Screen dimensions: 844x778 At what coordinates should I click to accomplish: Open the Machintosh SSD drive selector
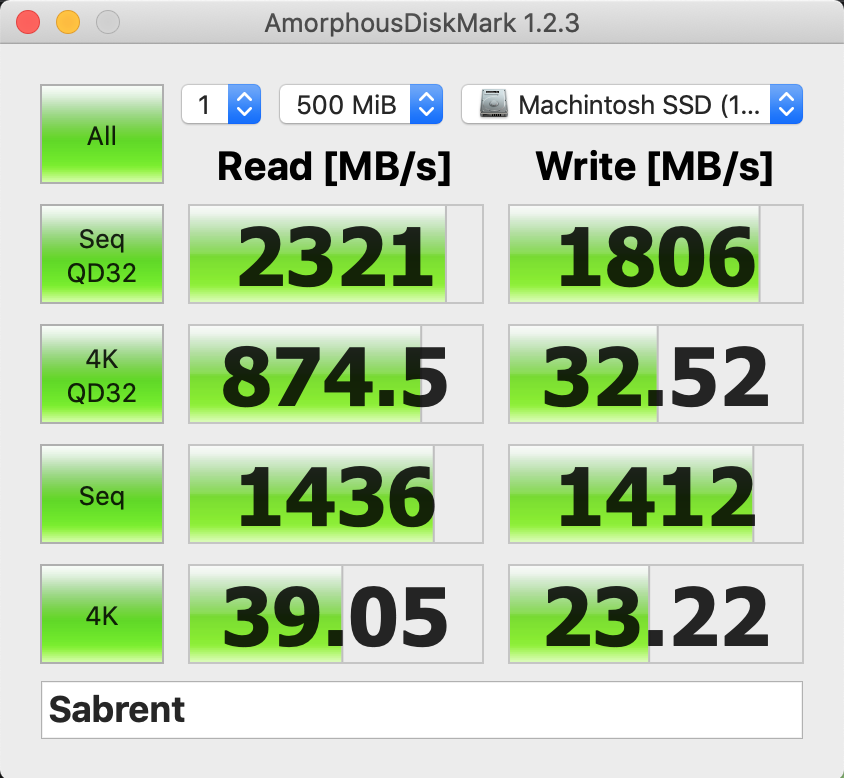(632, 104)
